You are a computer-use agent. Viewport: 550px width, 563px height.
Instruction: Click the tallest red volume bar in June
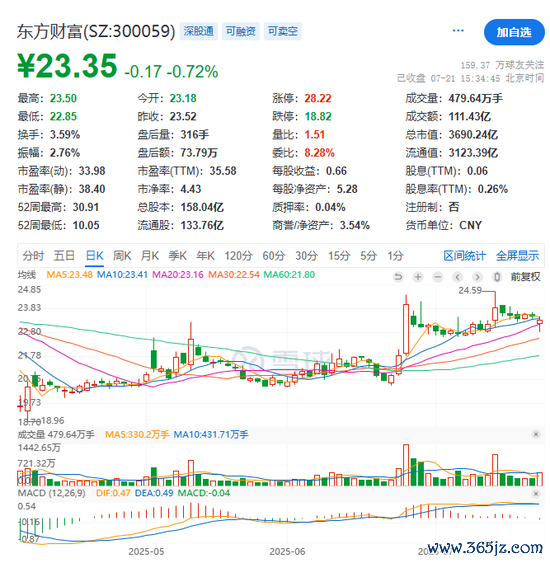click(x=406, y=465)
